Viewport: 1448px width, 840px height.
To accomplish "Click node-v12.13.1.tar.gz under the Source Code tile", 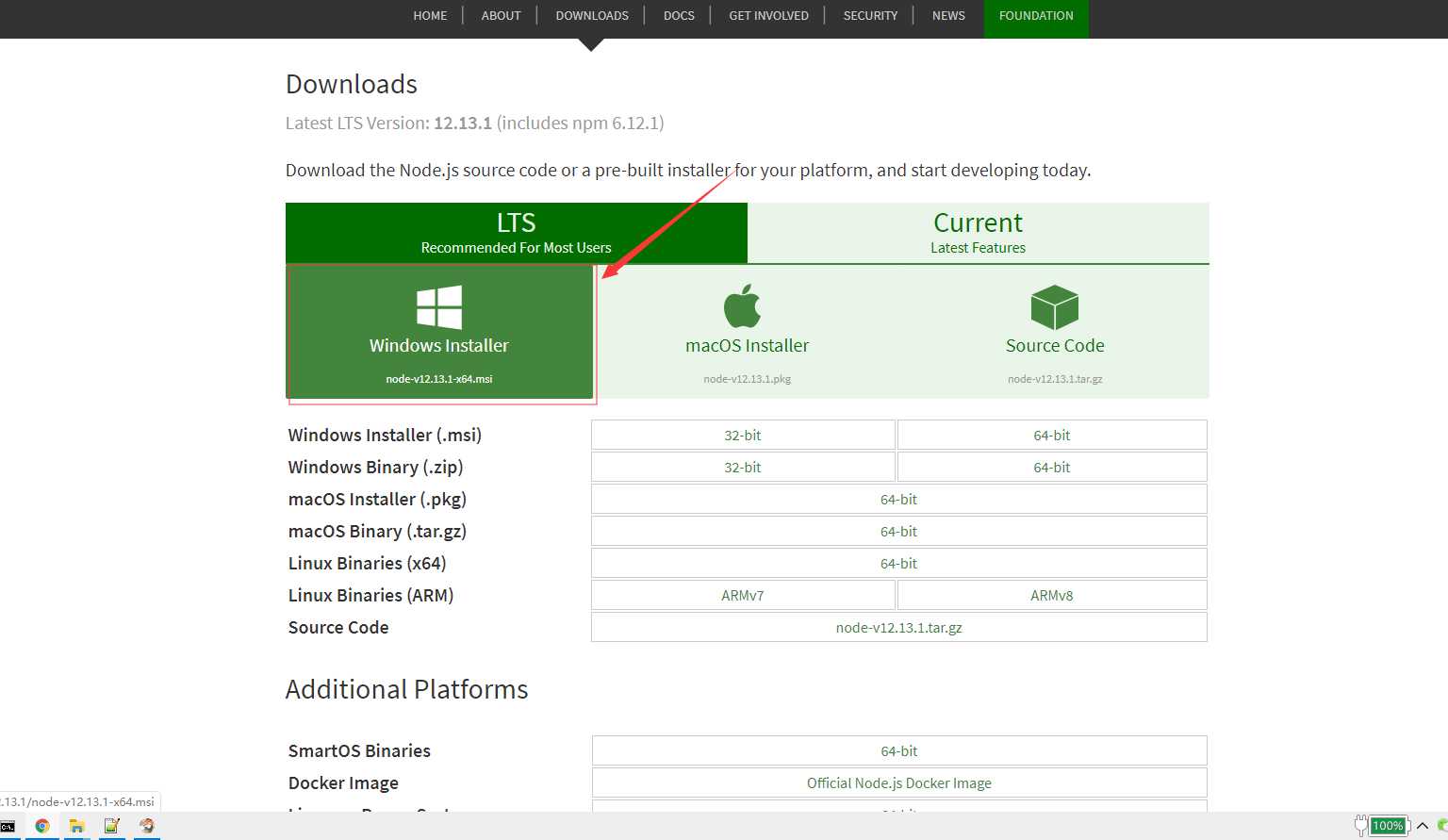I will [x=1055, y=379].
